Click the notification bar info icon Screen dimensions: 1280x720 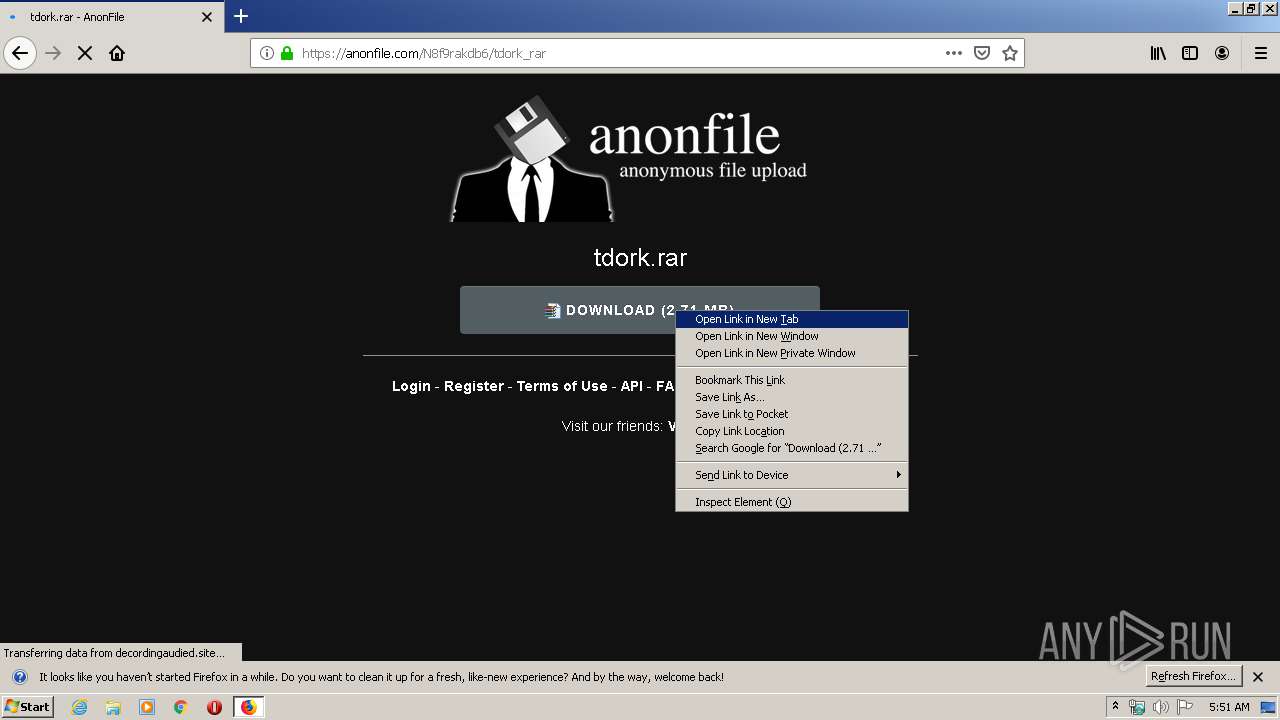19,677
